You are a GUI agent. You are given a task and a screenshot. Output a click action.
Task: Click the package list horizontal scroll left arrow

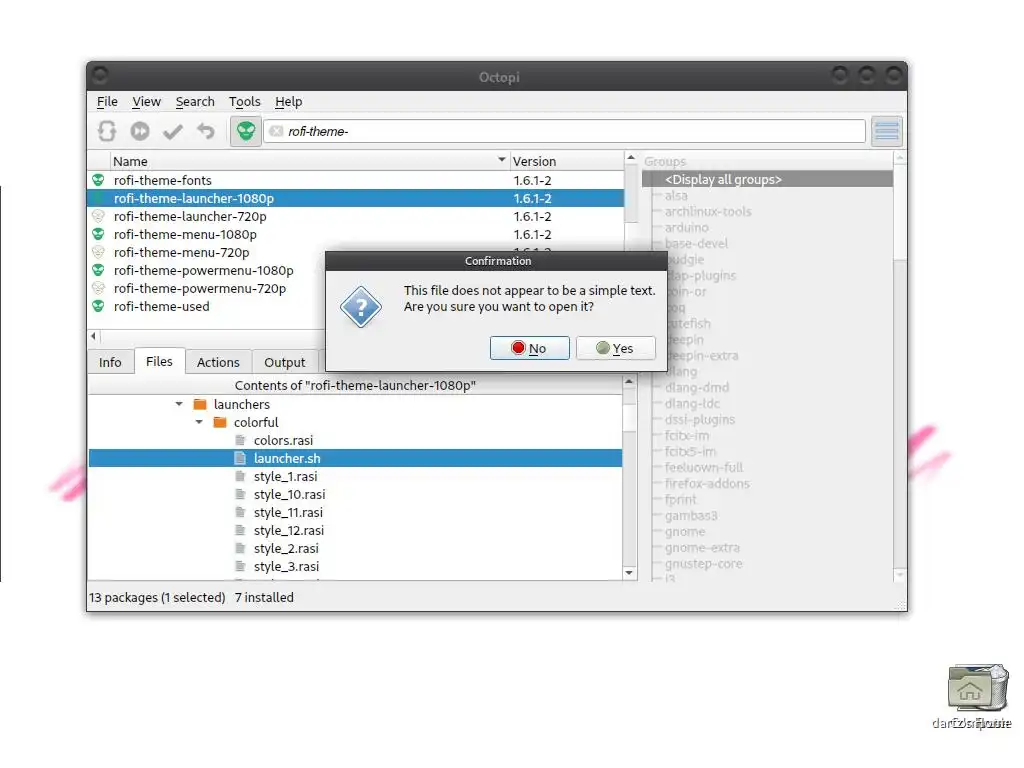point(93,336)
